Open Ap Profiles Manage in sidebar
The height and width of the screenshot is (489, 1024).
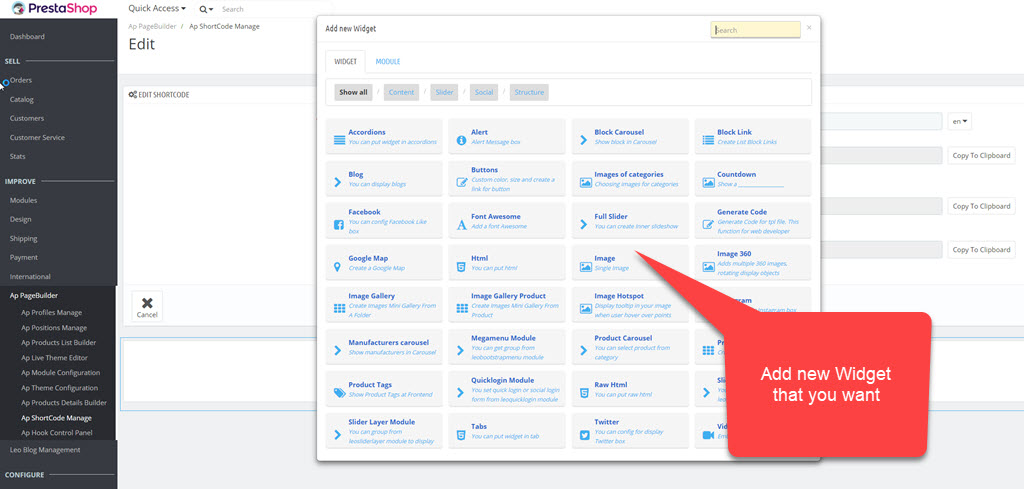coord(52,313)
